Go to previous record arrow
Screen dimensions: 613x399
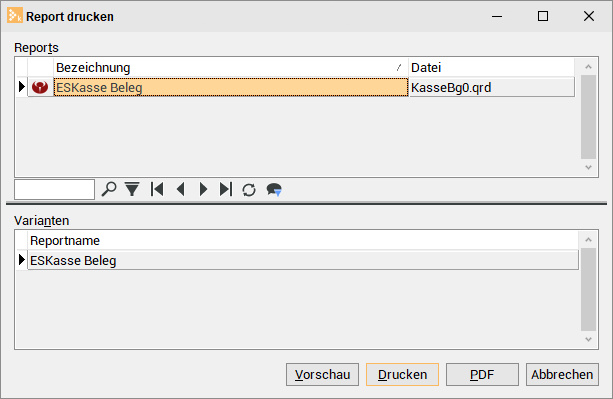click(x=180, y=189)
